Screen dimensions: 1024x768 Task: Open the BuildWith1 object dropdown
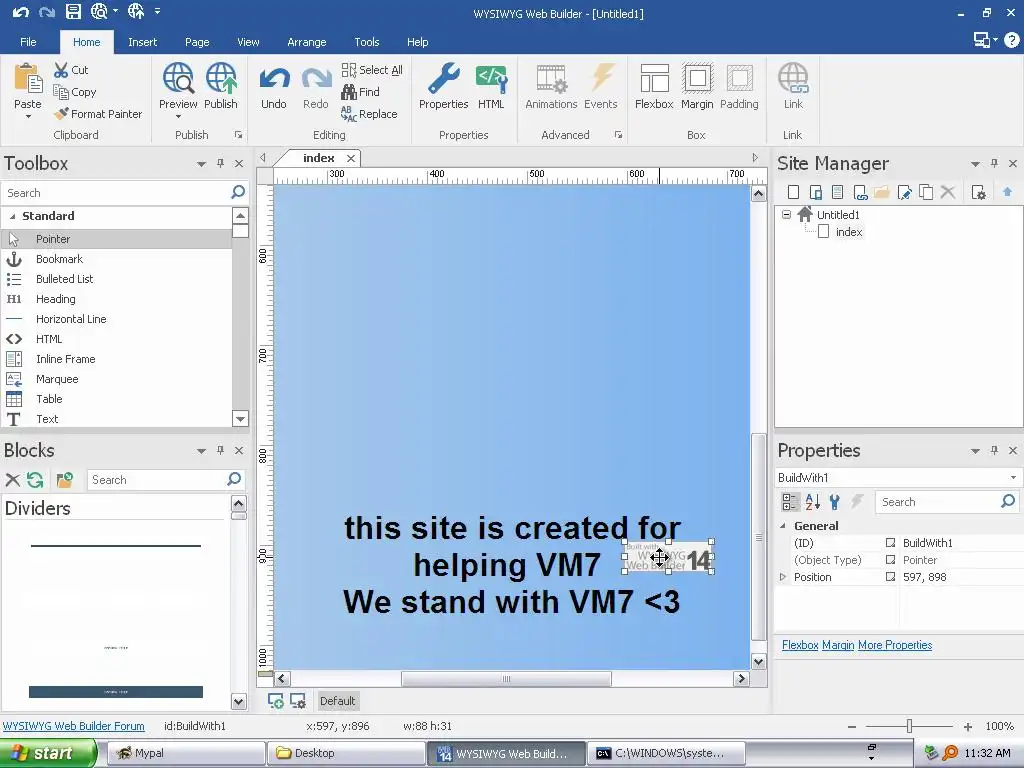(1013, 477)
